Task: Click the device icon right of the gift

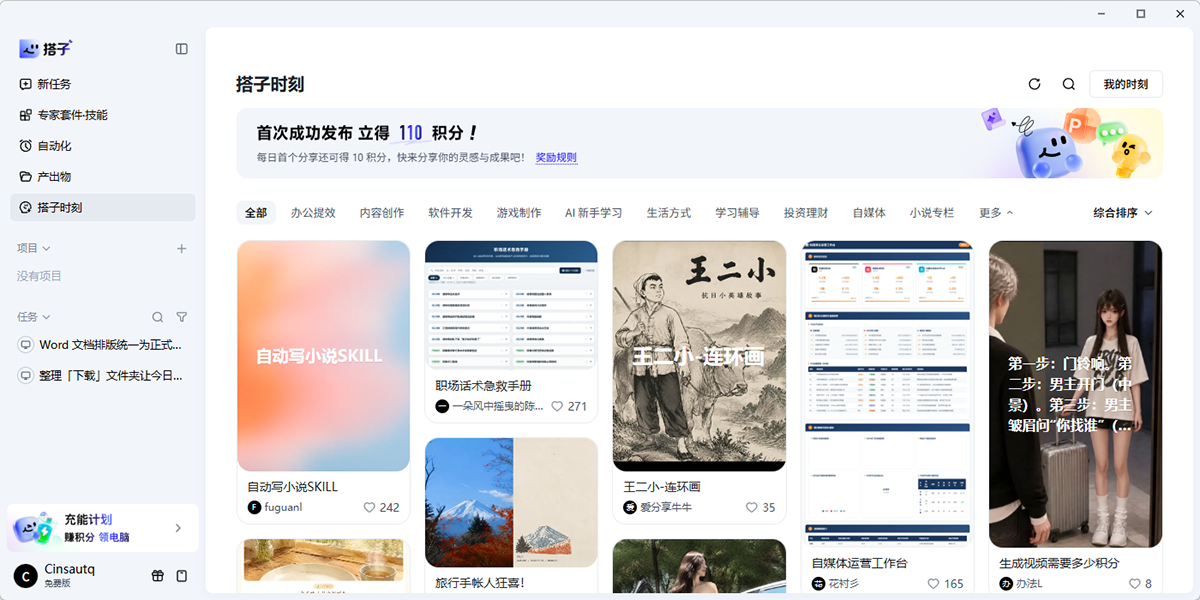Action: [182, 576]
